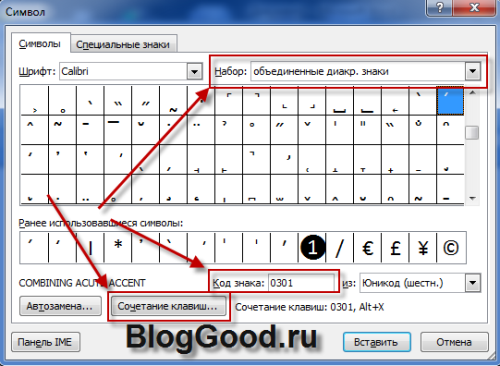Choose the combining inverted breve ending second row
Viewport: 500px width, 366px height.
[450, 130]
